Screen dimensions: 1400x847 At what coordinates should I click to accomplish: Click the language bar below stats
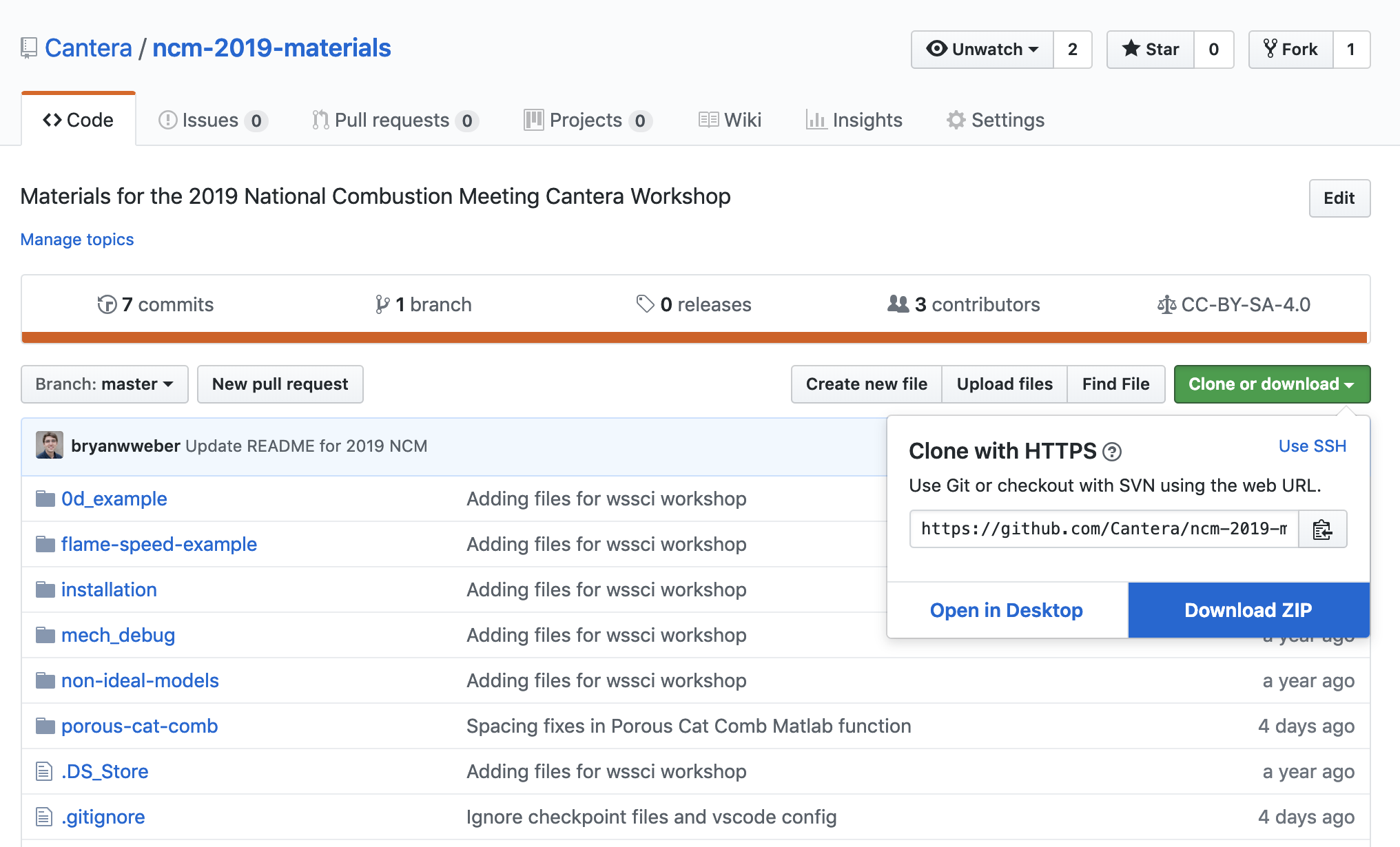(694, 337)
